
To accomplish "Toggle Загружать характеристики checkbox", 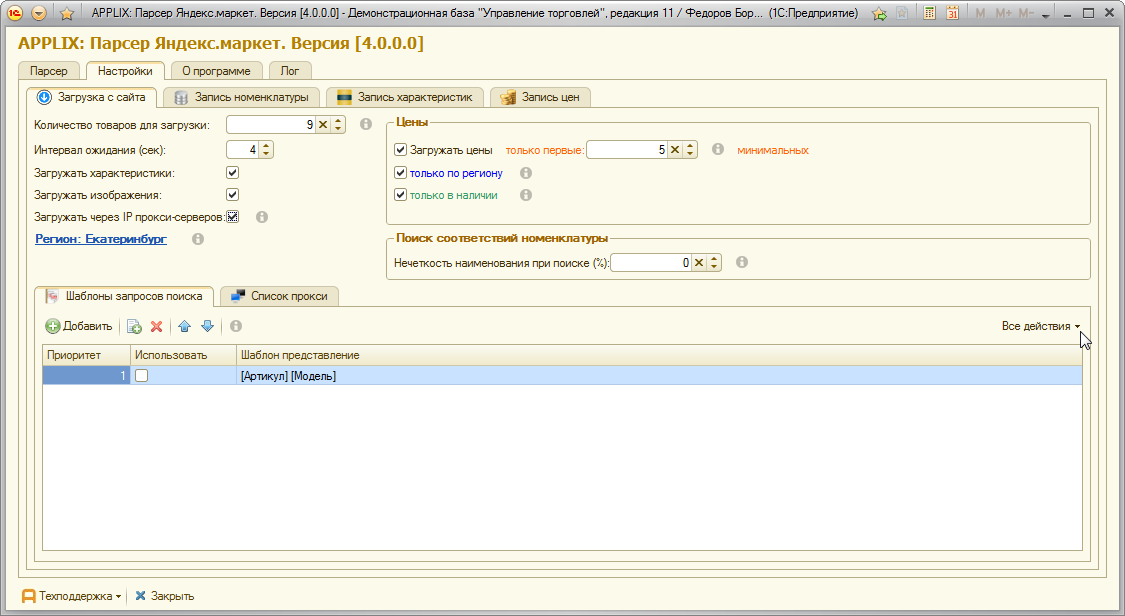I will point(232,172).
